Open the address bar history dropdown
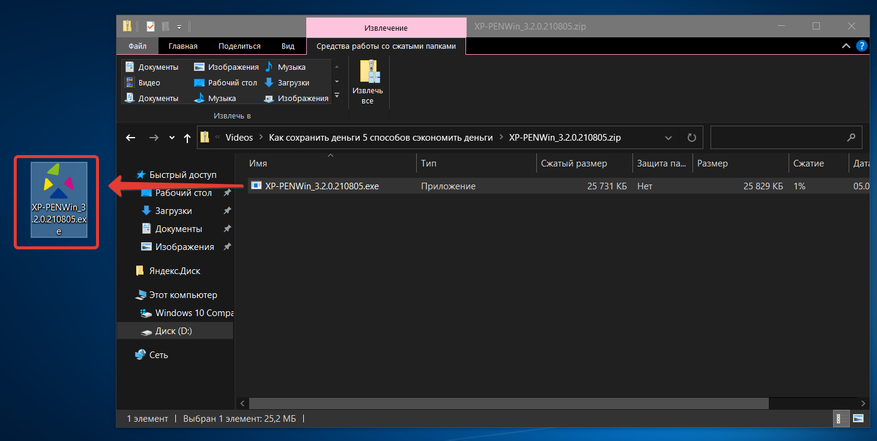Viewport: 877px width, 441px height. tap(668, 138)
